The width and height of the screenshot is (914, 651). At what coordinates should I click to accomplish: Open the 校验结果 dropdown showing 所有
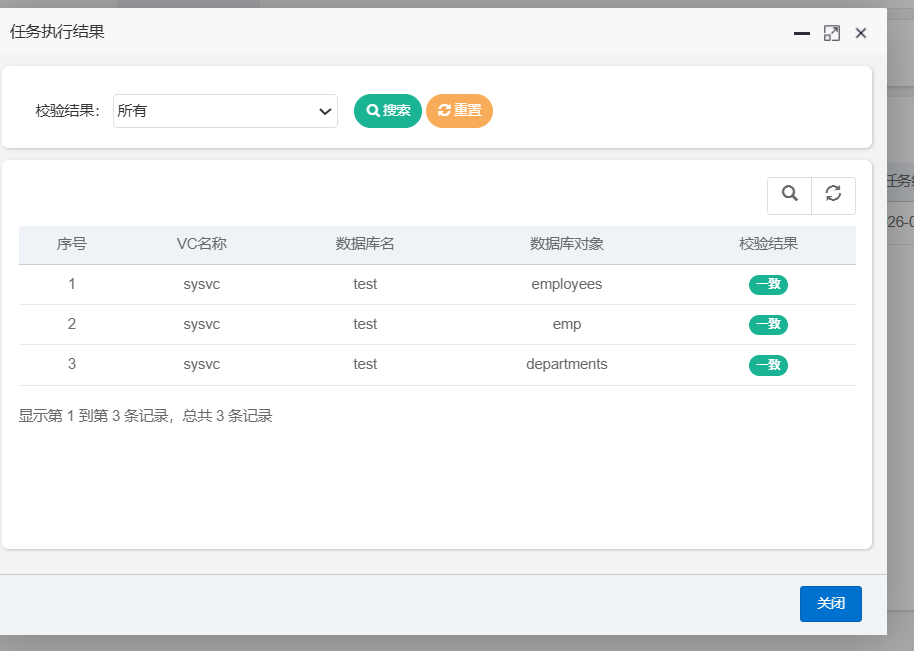225,111
